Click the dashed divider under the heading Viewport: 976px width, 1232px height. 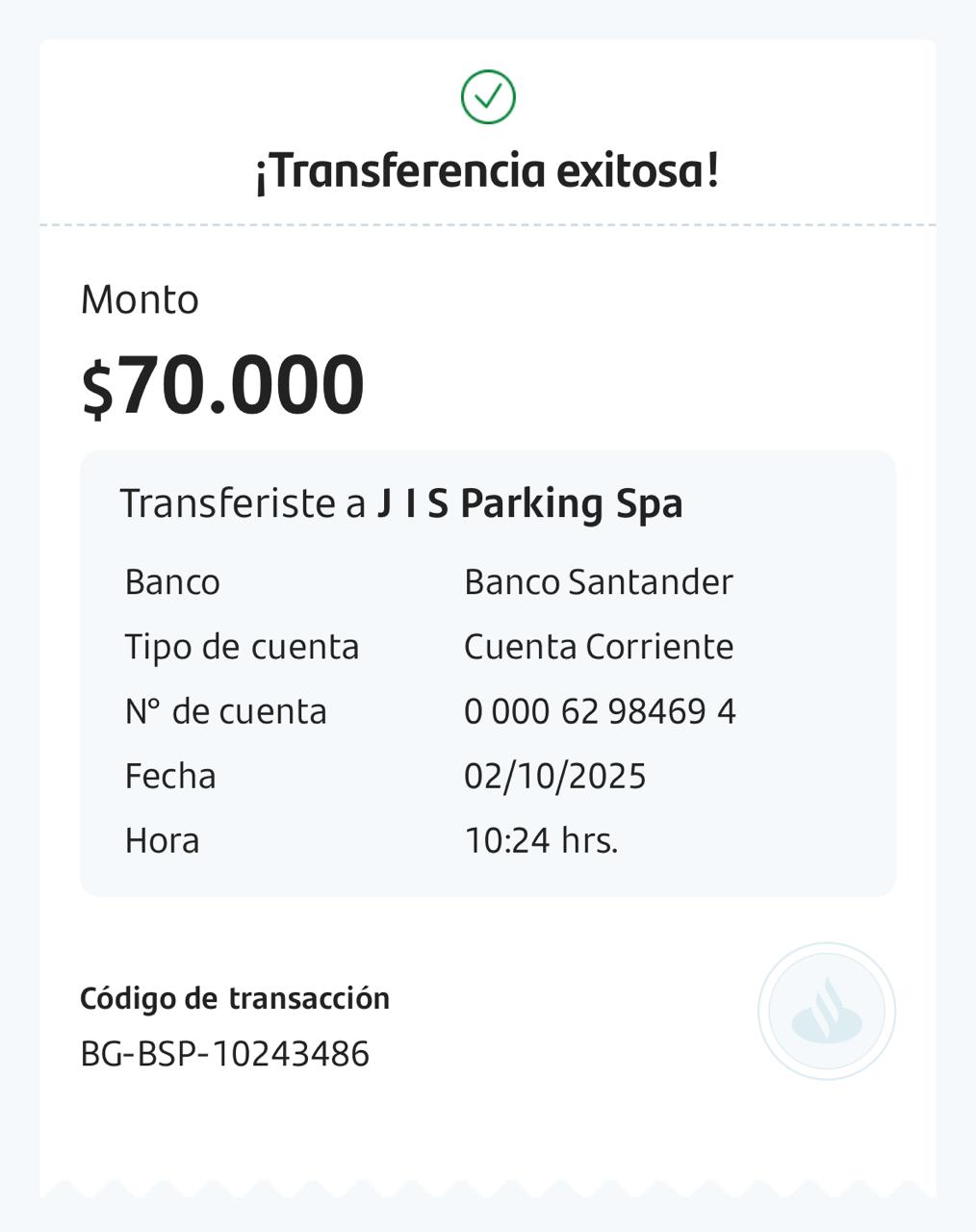487,225
